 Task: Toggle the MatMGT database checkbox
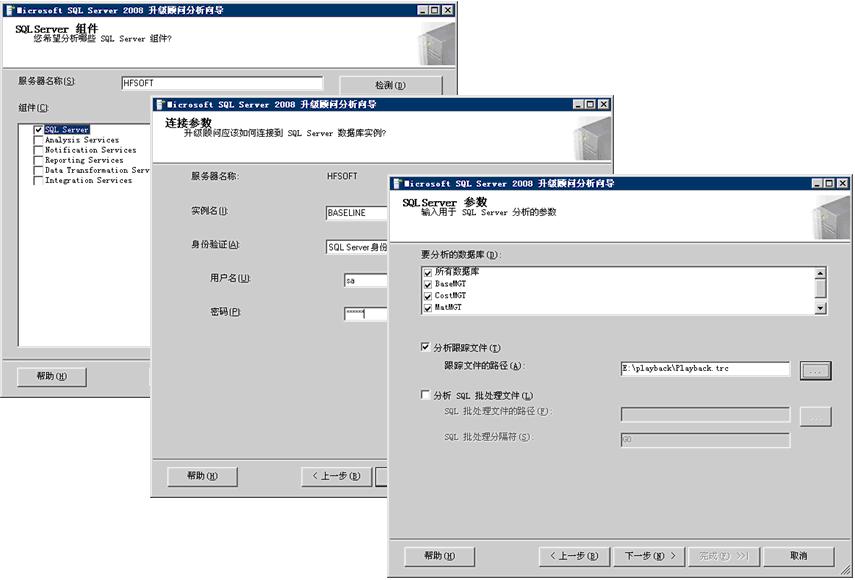pos(428,308)
